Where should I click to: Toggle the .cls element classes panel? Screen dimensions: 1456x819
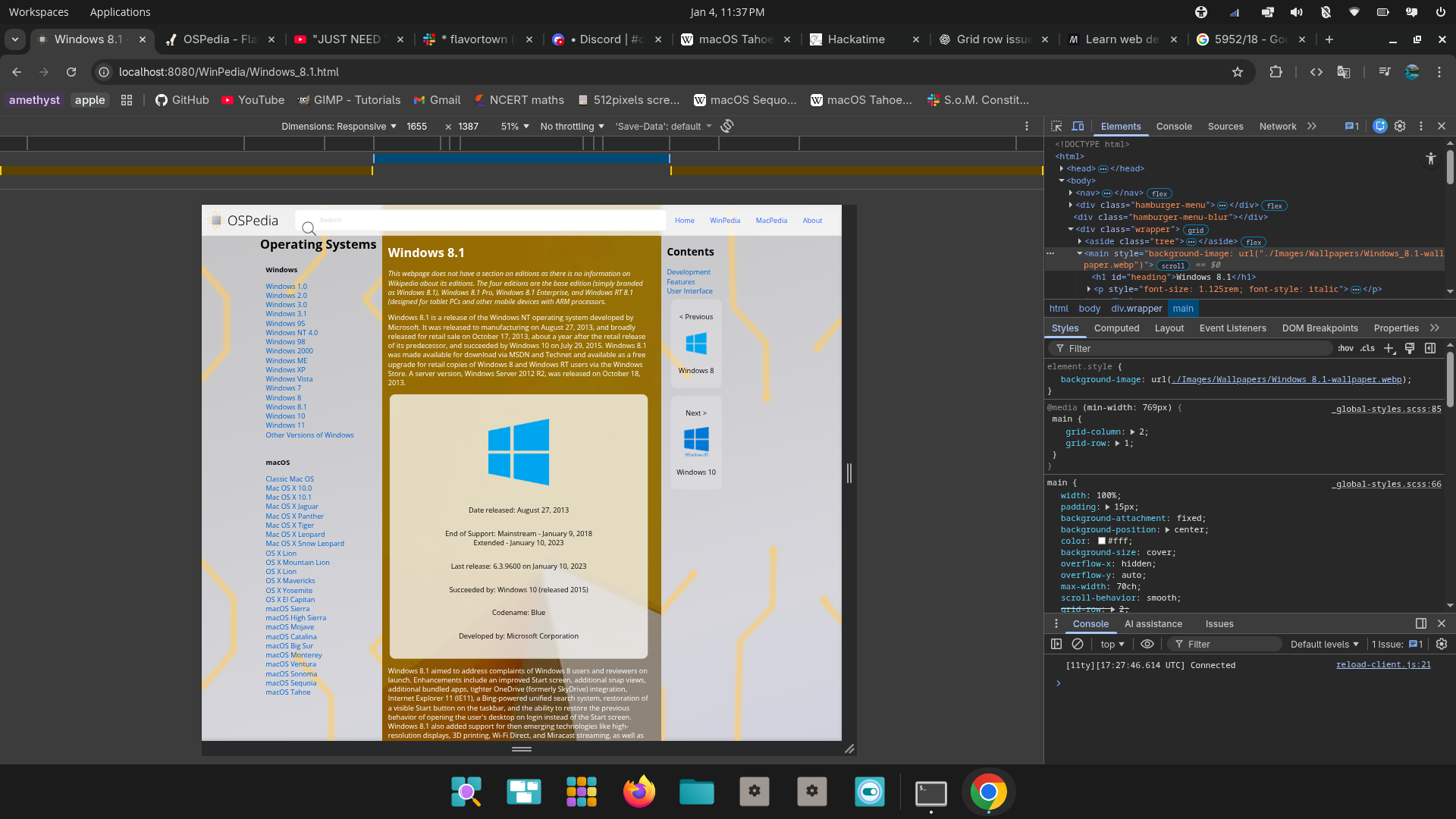click(x=1367, y=348)
